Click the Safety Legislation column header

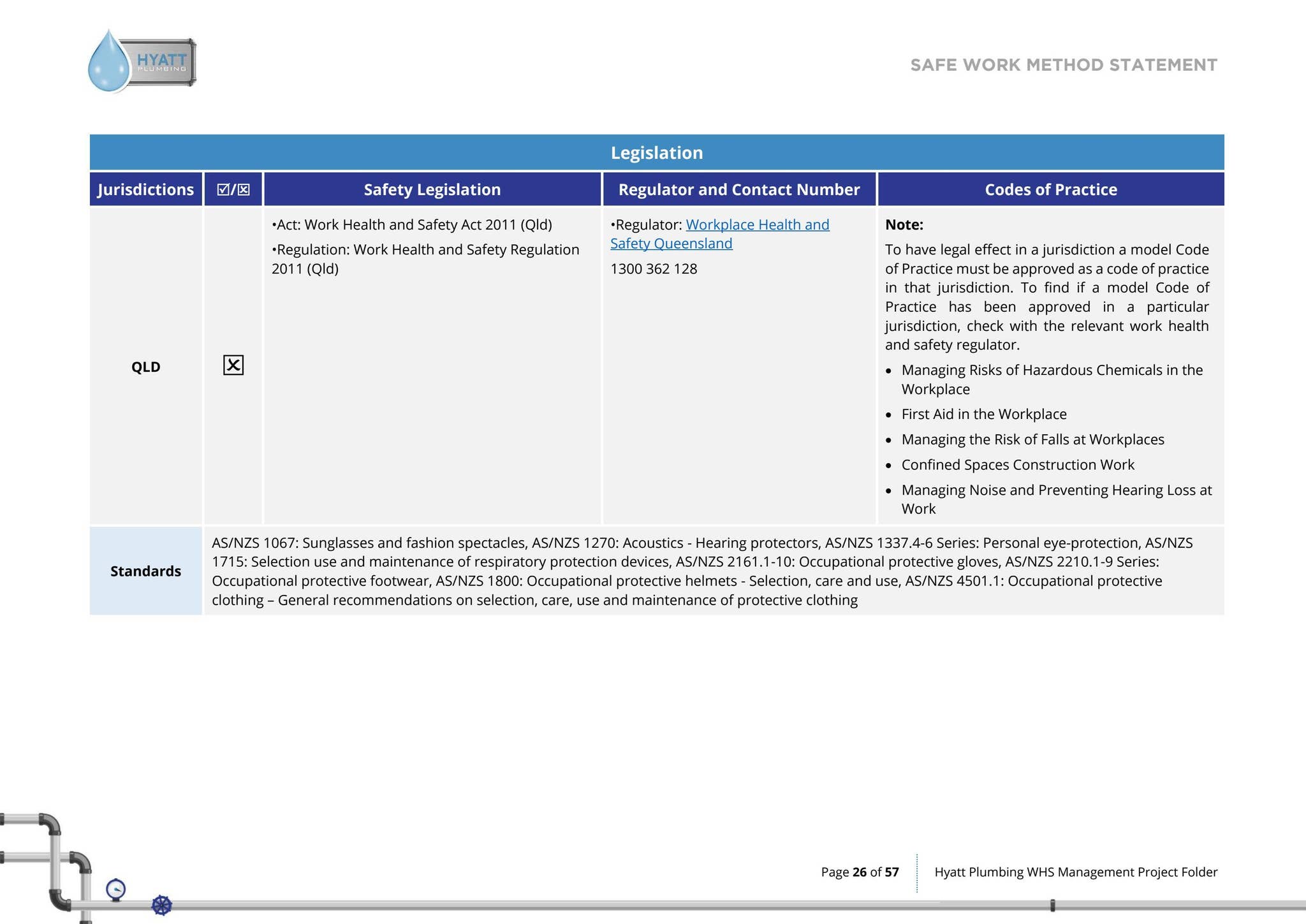tap(432, 189)
